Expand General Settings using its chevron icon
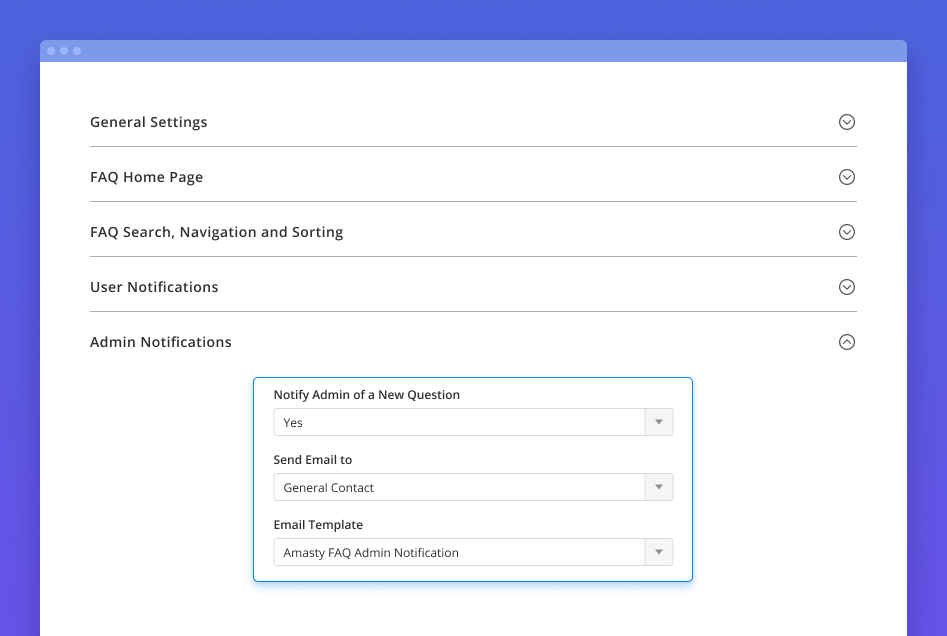The height and width of the screenshot is (636, 947). pyautogui.click(x=846, y=122)
